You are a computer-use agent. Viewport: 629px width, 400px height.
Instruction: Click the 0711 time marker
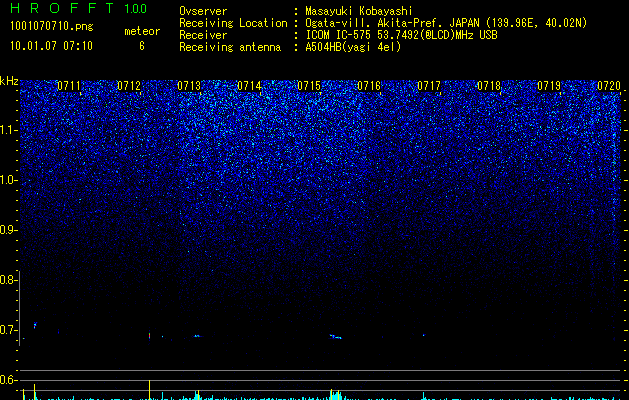point(69,86)
